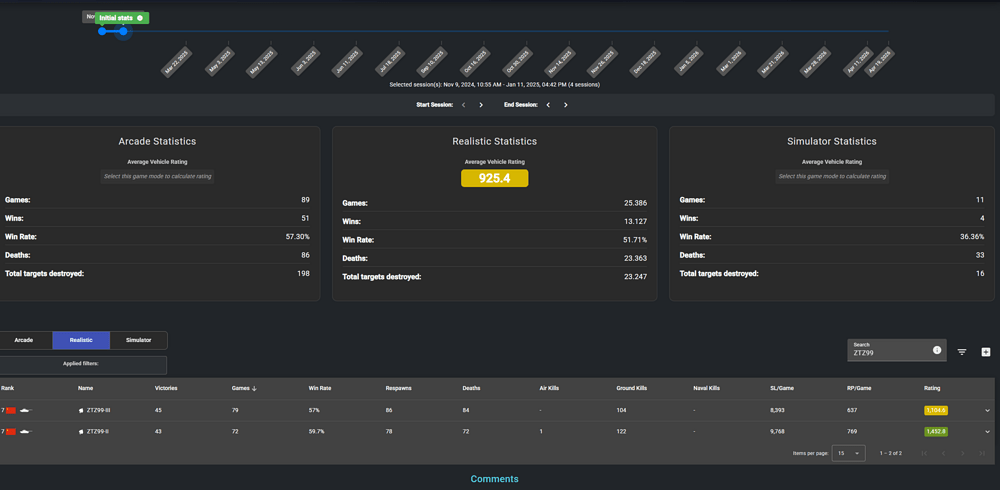Click the green 1,452.8 rating badge
The width and height of the screenshot is (1000, 490).
936,432
